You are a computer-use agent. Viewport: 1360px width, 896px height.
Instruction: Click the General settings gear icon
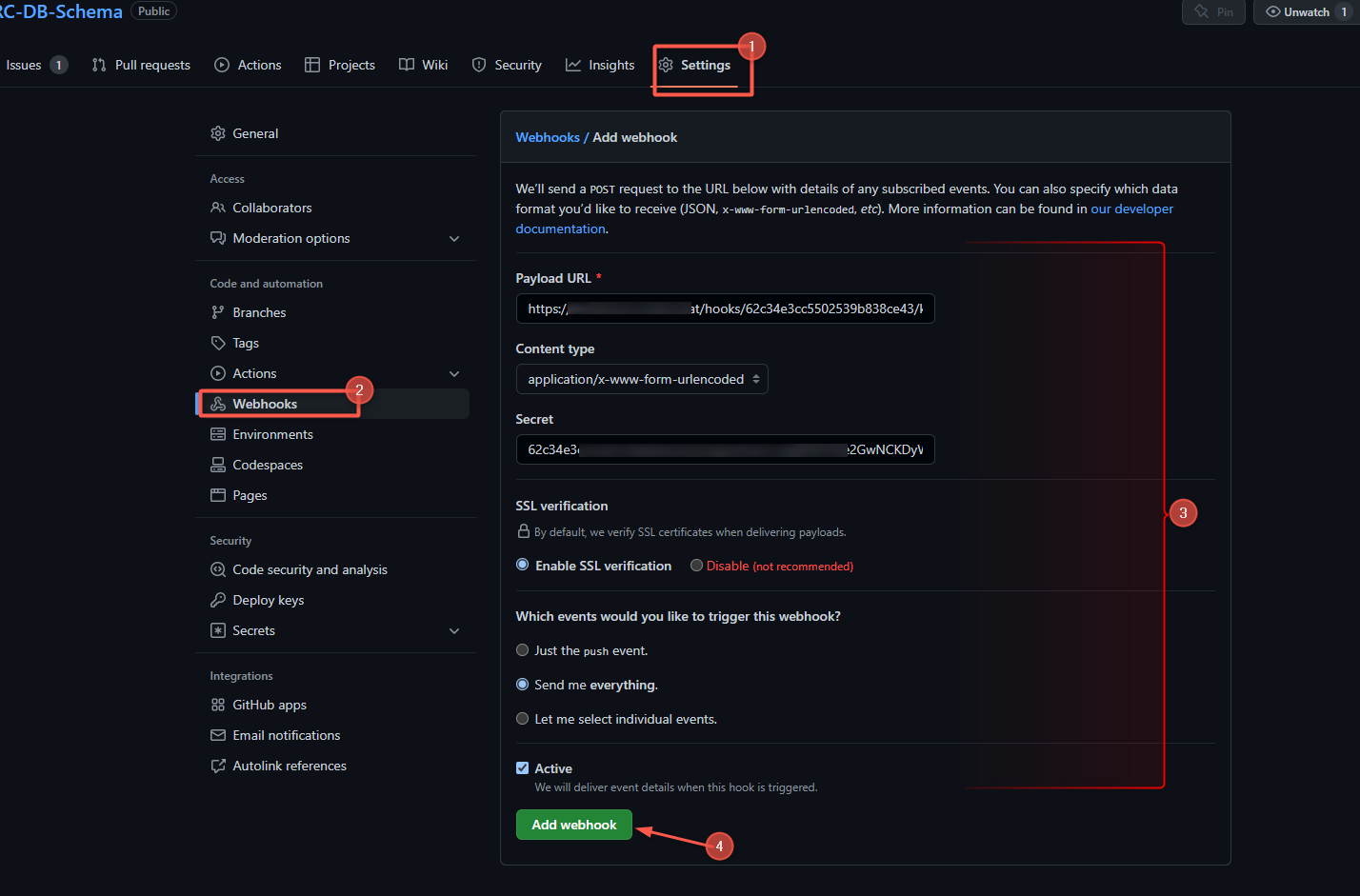[218, 133]
